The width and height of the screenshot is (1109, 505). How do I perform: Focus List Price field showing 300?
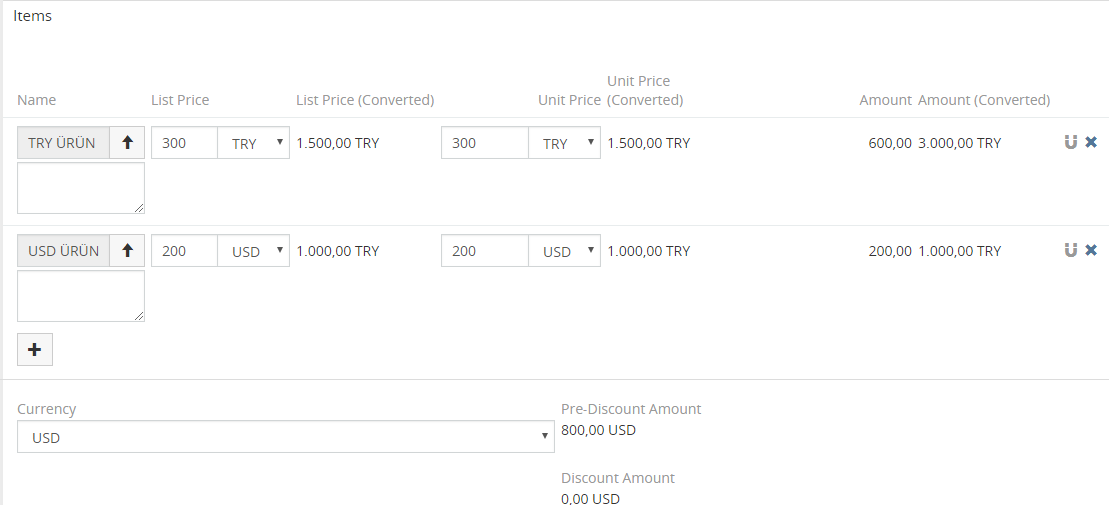tap(184, 143)
